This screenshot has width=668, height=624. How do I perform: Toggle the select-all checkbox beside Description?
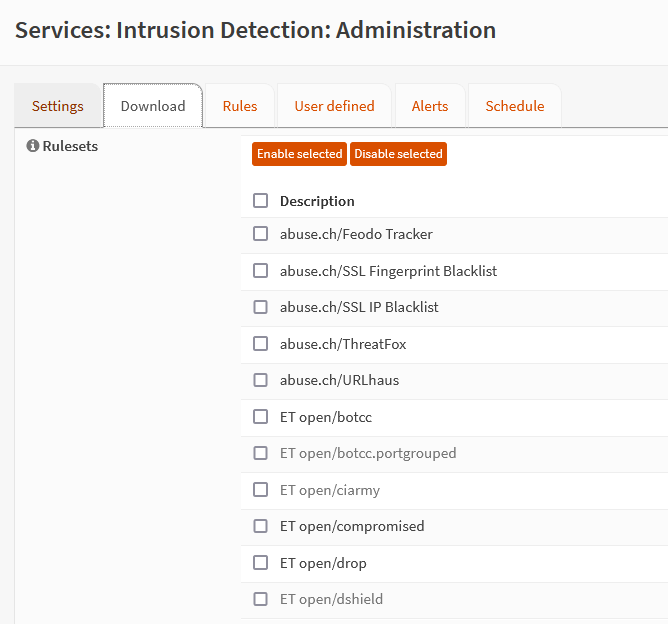click(261, 201)
